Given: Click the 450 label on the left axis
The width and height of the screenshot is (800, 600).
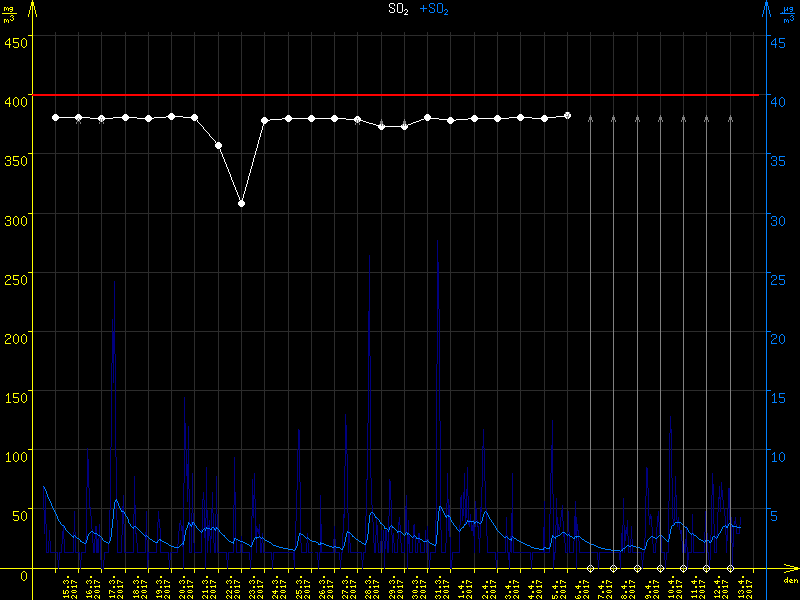Looking at the screenshot, I should (17, 42).
